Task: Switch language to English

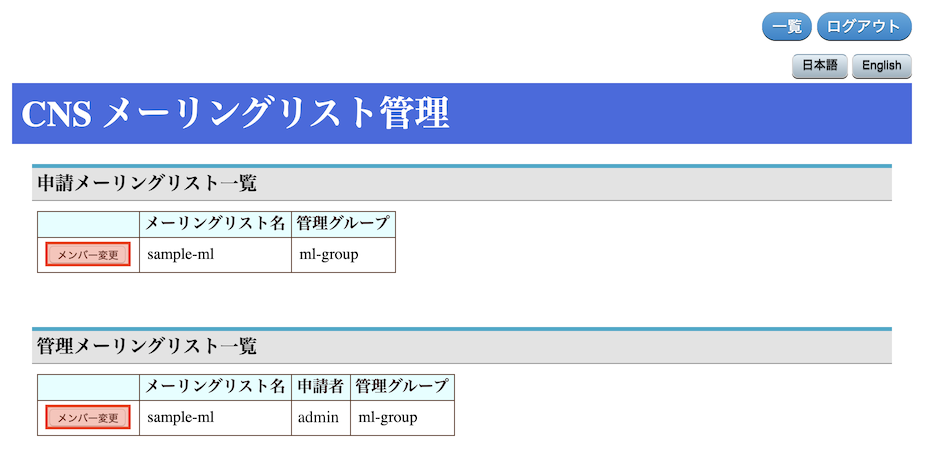Action: (881, 66)
